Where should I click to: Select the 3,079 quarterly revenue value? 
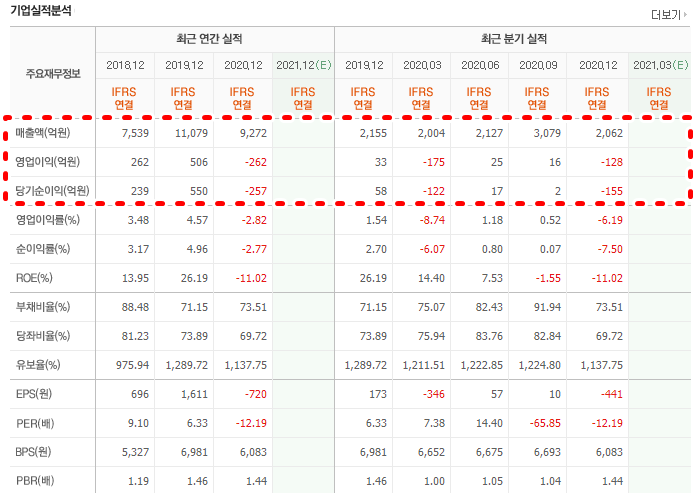coord(547,133)
